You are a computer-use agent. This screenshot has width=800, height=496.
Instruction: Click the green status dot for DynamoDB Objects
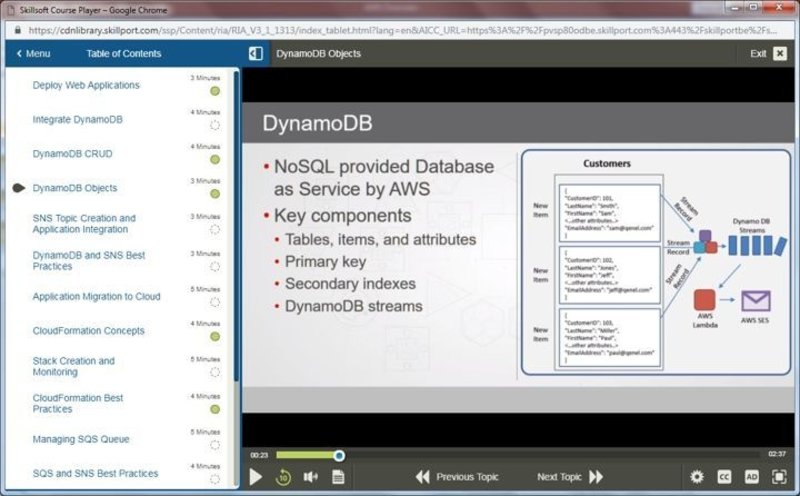pos(215,194)
